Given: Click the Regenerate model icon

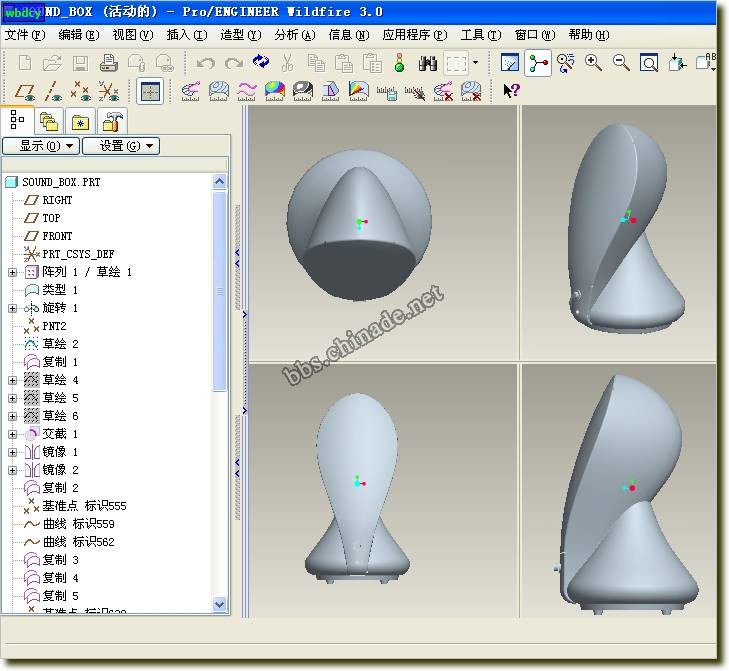Looking at the screenshot, I should pos(260,62).
